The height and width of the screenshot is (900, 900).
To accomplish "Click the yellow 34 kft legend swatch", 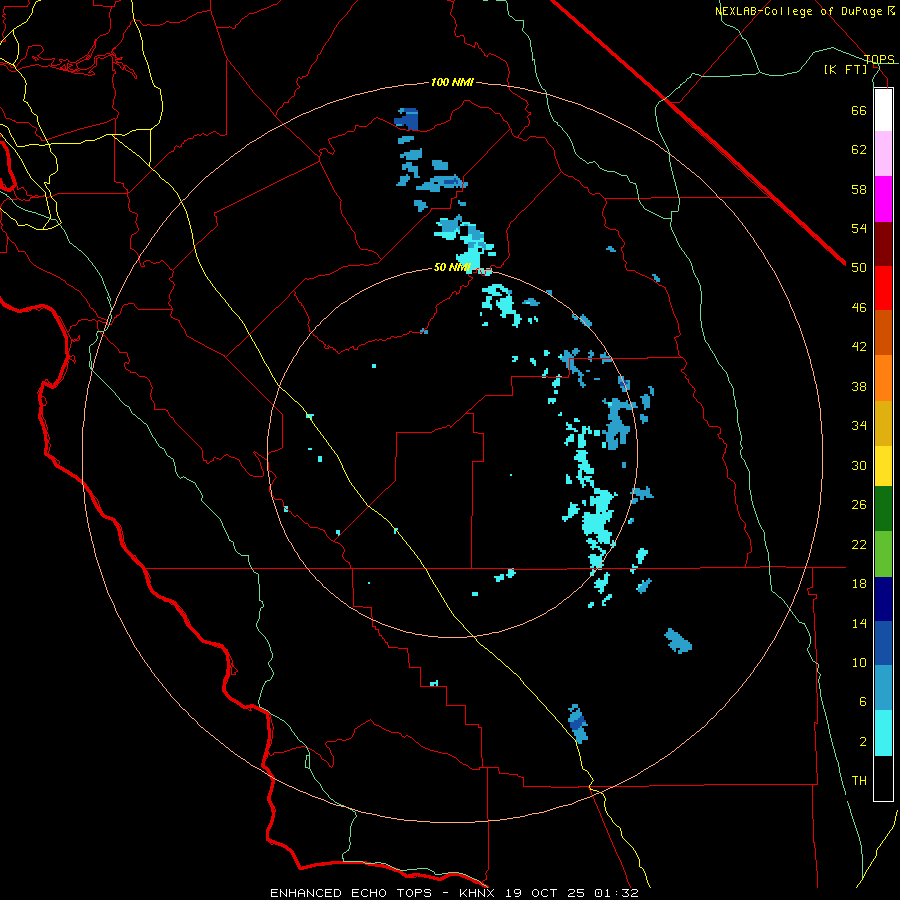I will point(883,466).
